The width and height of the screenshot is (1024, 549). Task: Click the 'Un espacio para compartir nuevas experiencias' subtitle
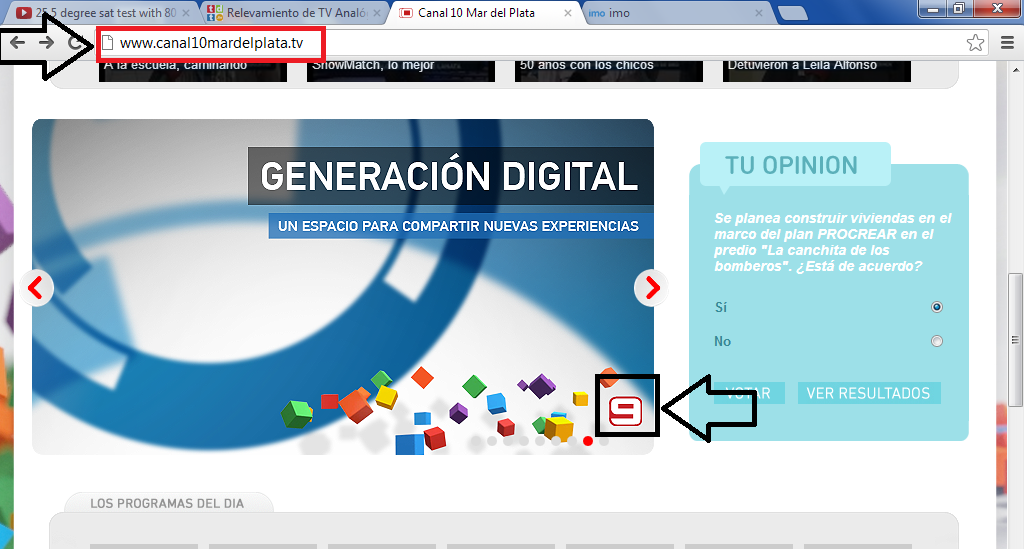458,226
